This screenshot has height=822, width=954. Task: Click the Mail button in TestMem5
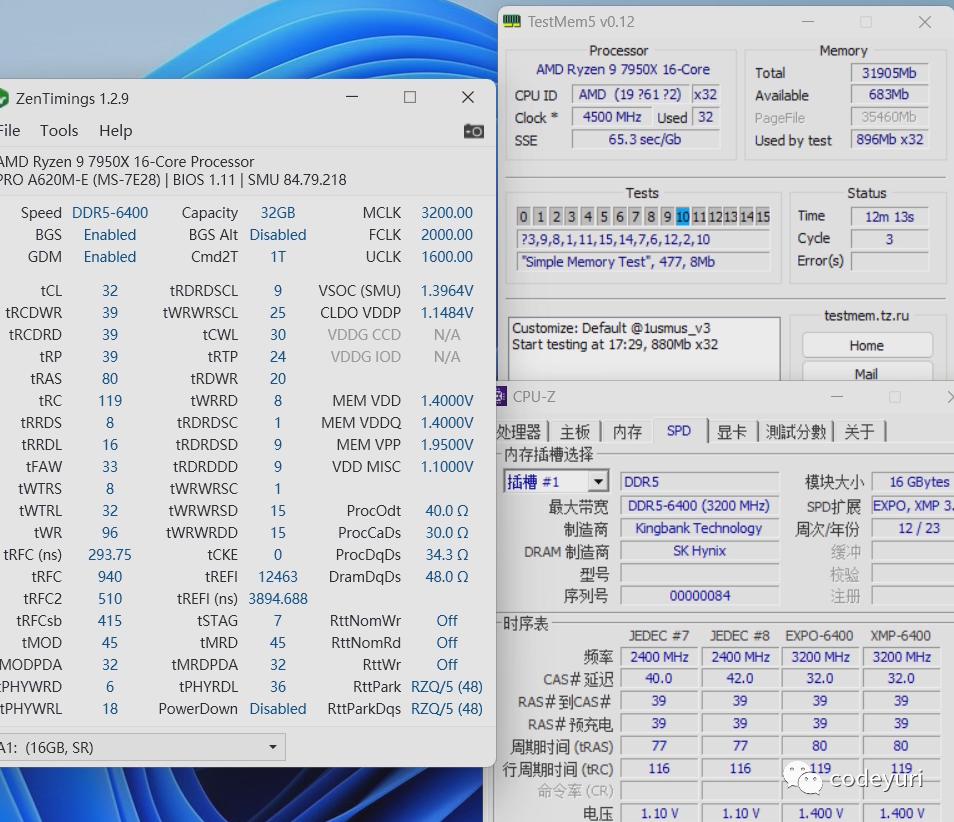[x=867, y=372]
